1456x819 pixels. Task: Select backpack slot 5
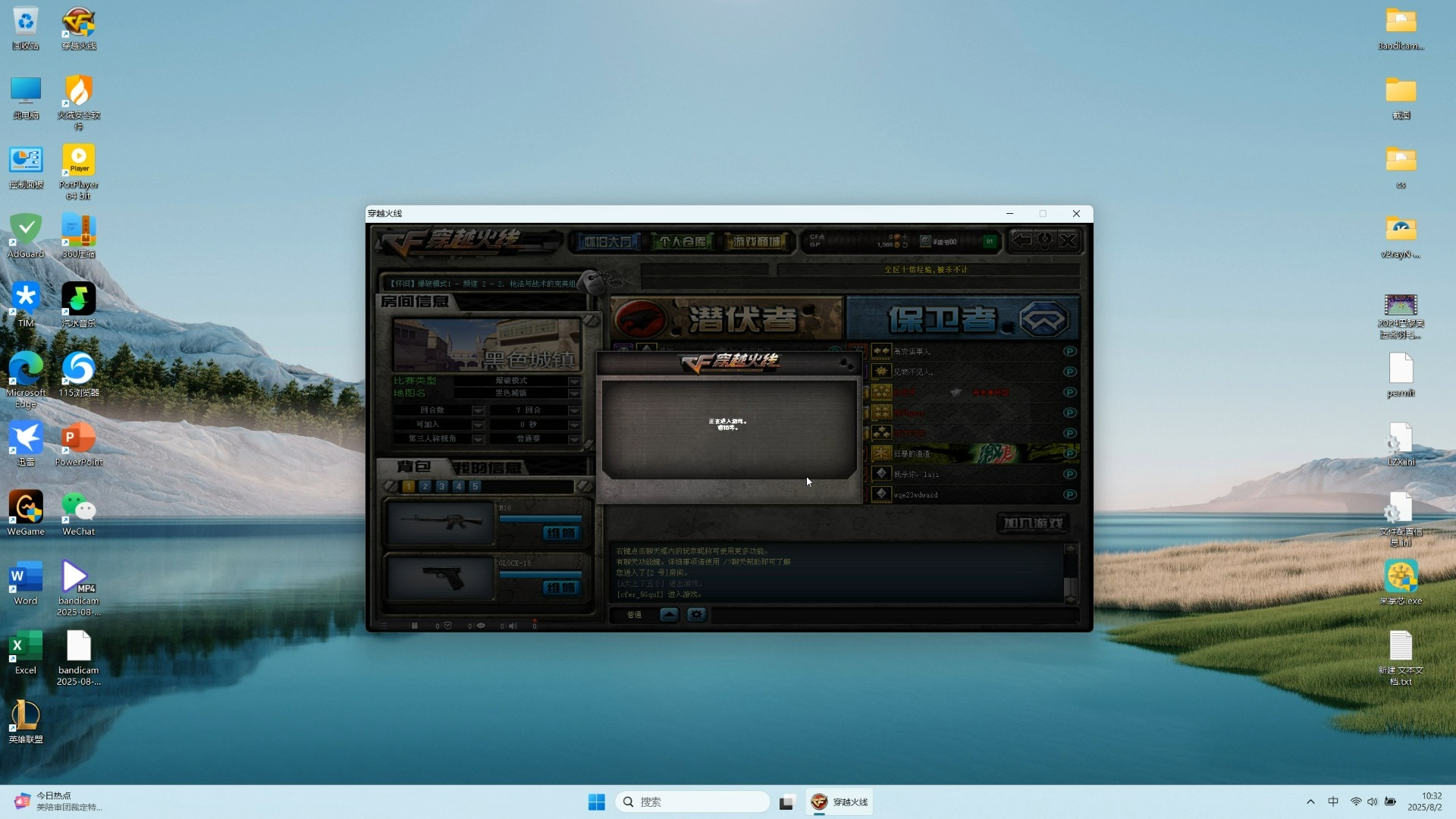pyautogui.click(x=475, y=486)
